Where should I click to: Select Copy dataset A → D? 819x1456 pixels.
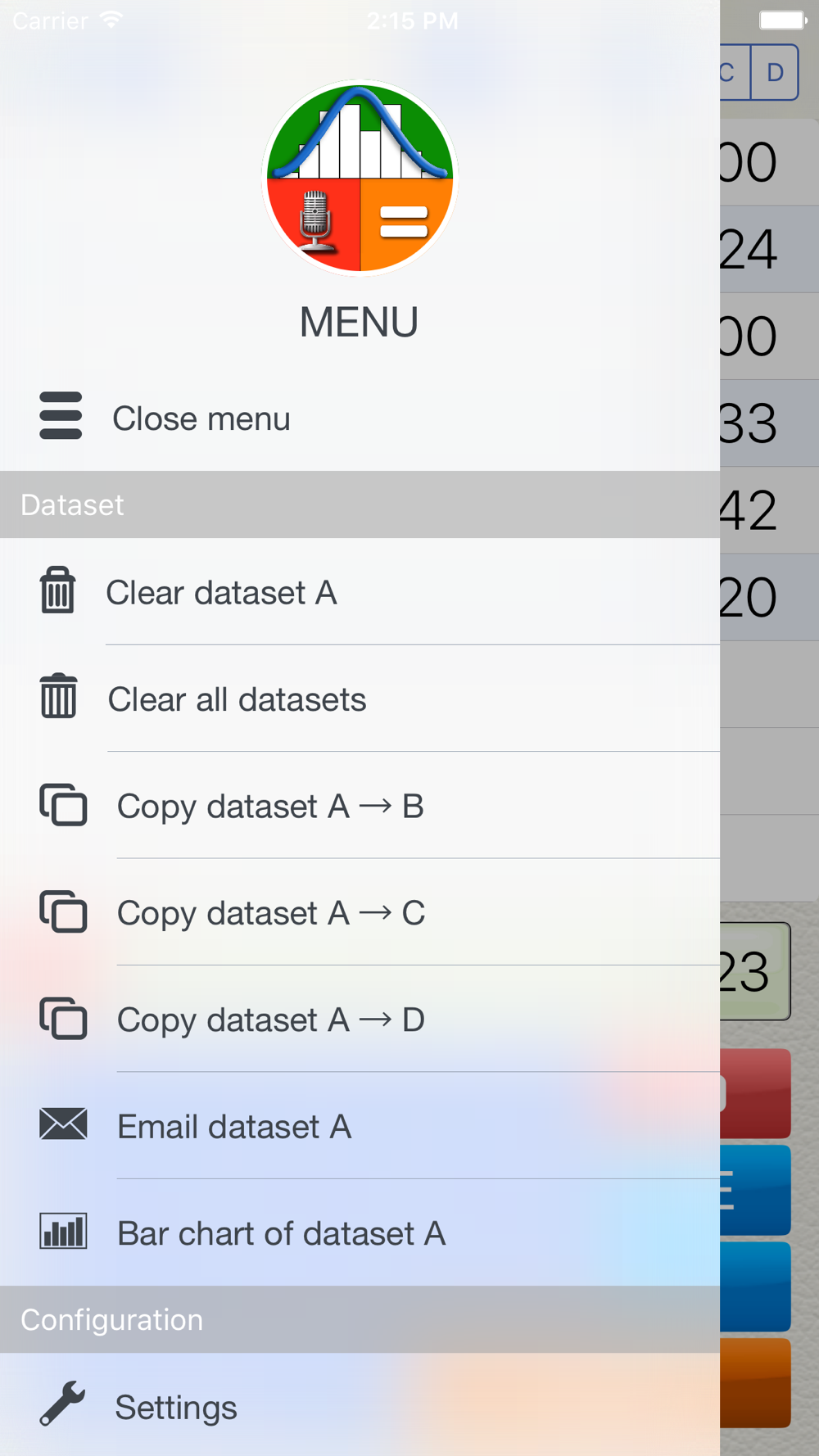coord(360,1019)
